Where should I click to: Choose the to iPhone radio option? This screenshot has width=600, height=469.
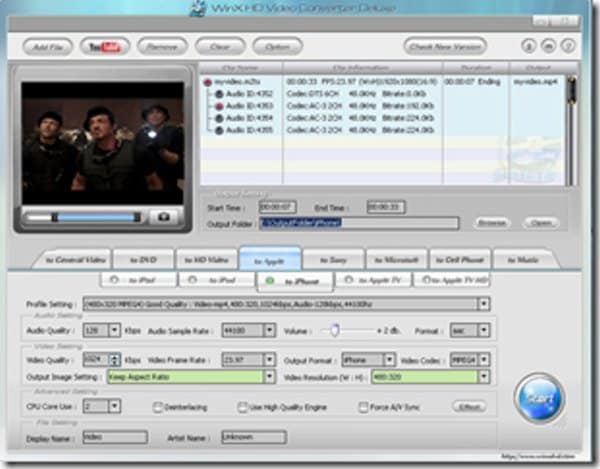pos(270,281)
